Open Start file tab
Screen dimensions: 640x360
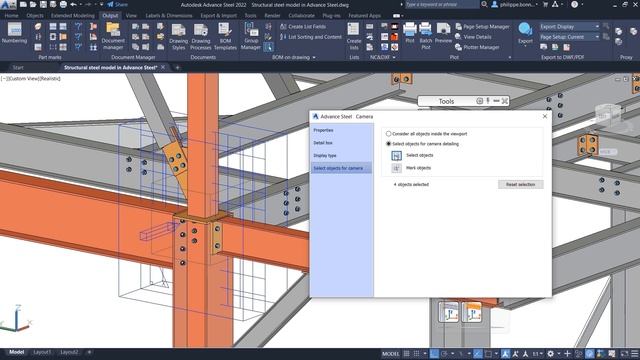click(x=18, y=67)
